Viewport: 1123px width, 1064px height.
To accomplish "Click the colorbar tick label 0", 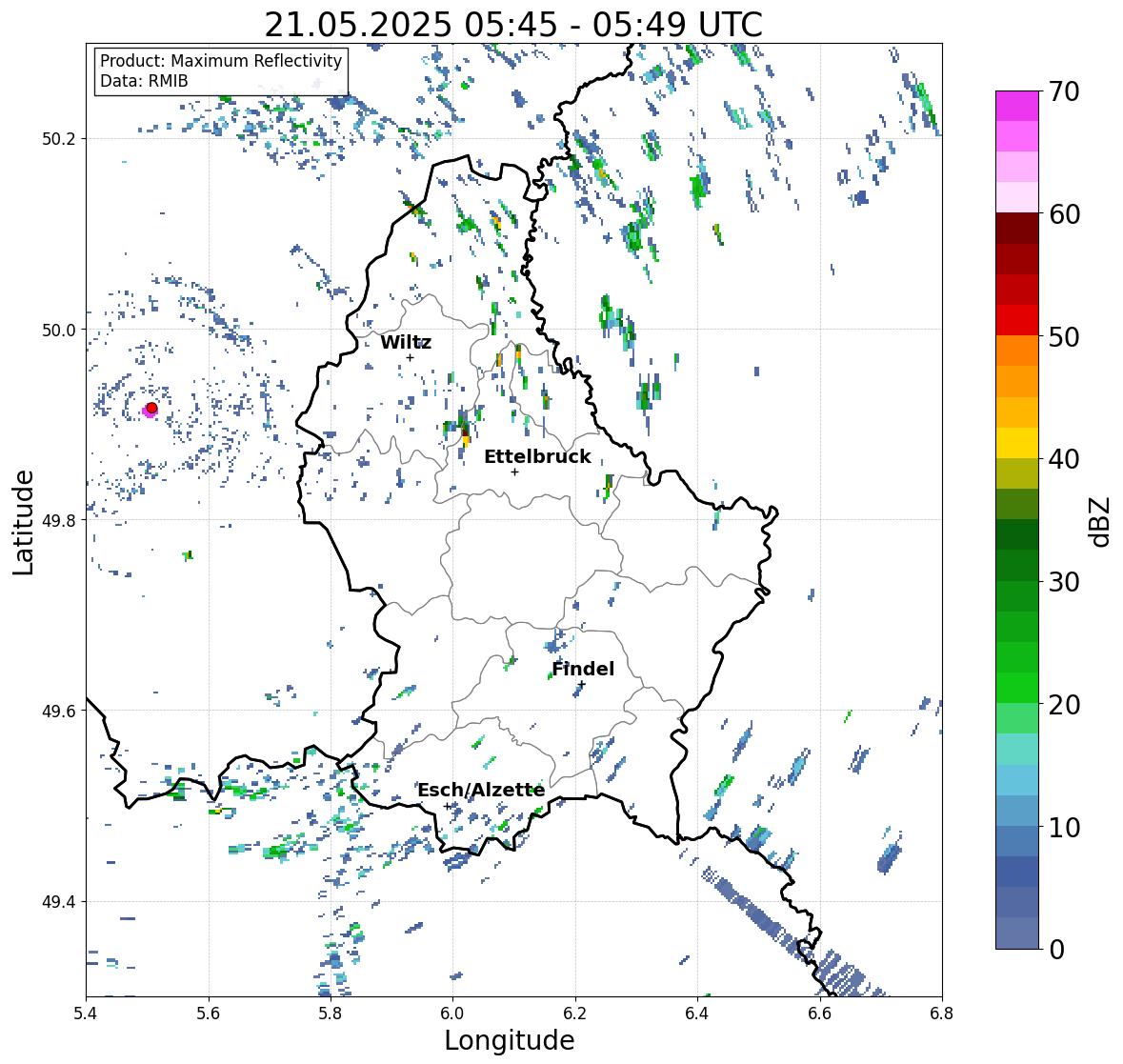I will [1056, 950].
